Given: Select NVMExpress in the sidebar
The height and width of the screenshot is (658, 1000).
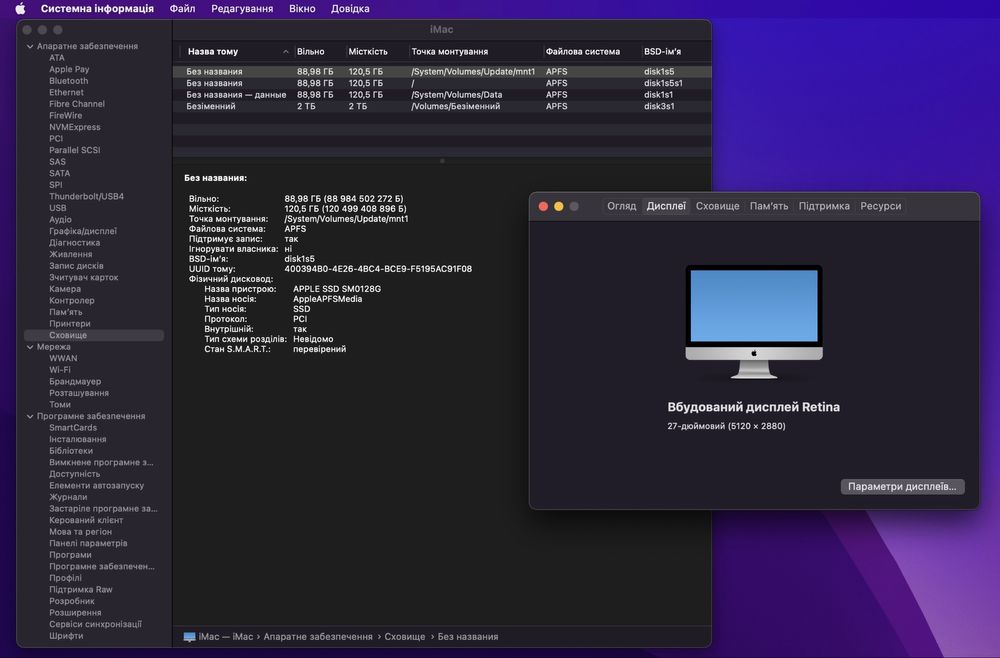Looking at the screenshot, I should [75, 127].
